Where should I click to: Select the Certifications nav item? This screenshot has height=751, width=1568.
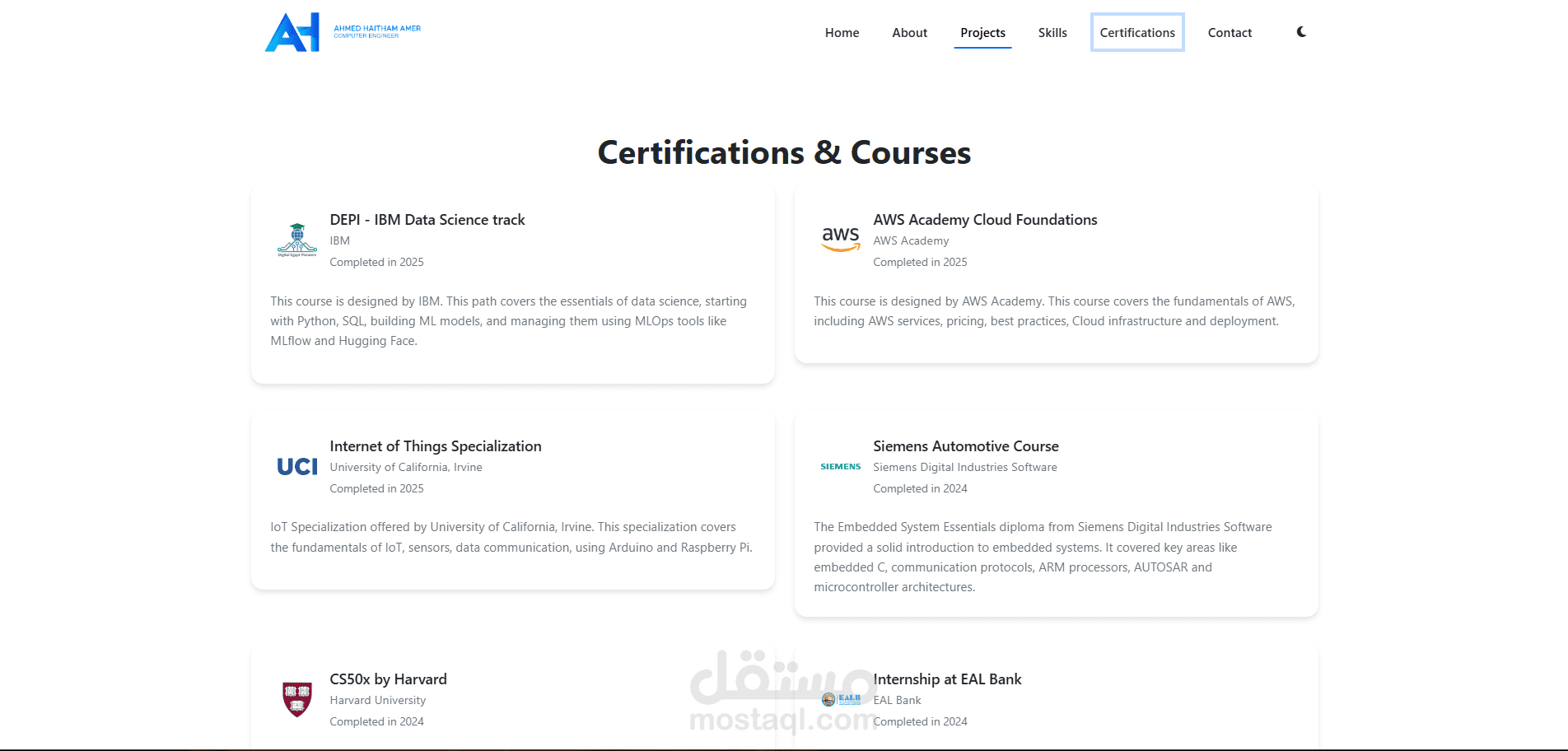[x=1137, y=33]
